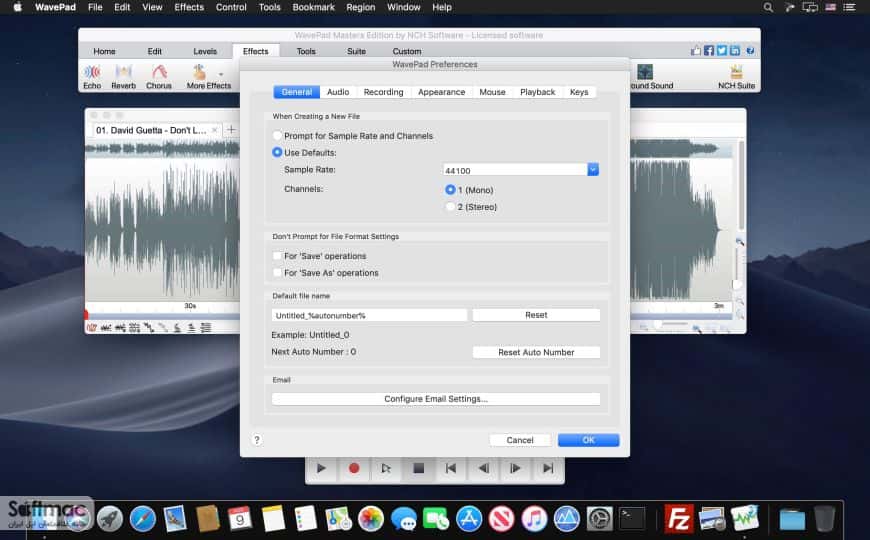Click the Chorus effect icon

tap(159, 76)
